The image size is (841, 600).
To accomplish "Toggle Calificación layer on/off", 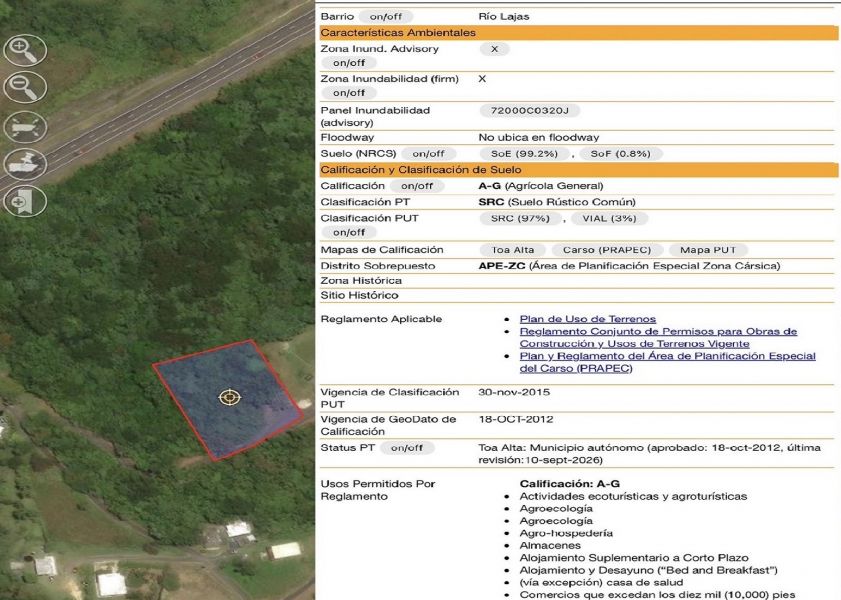I will pos(417,186).
